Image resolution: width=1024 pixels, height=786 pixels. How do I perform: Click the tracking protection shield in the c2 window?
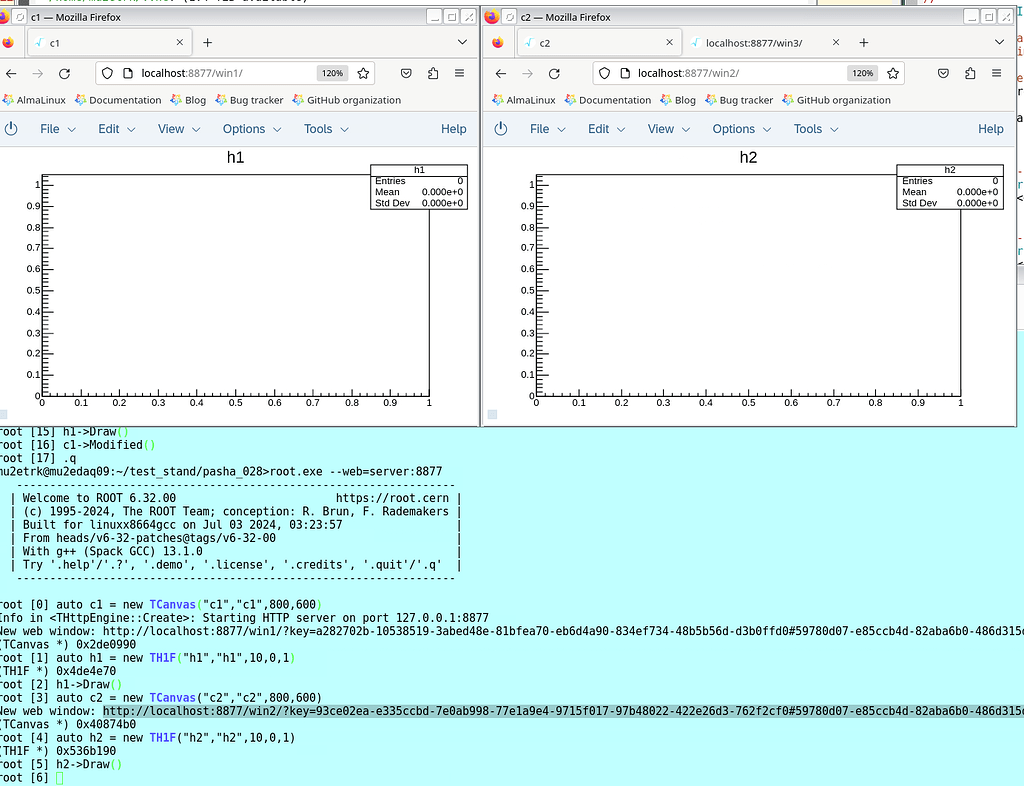click(605, 73)
